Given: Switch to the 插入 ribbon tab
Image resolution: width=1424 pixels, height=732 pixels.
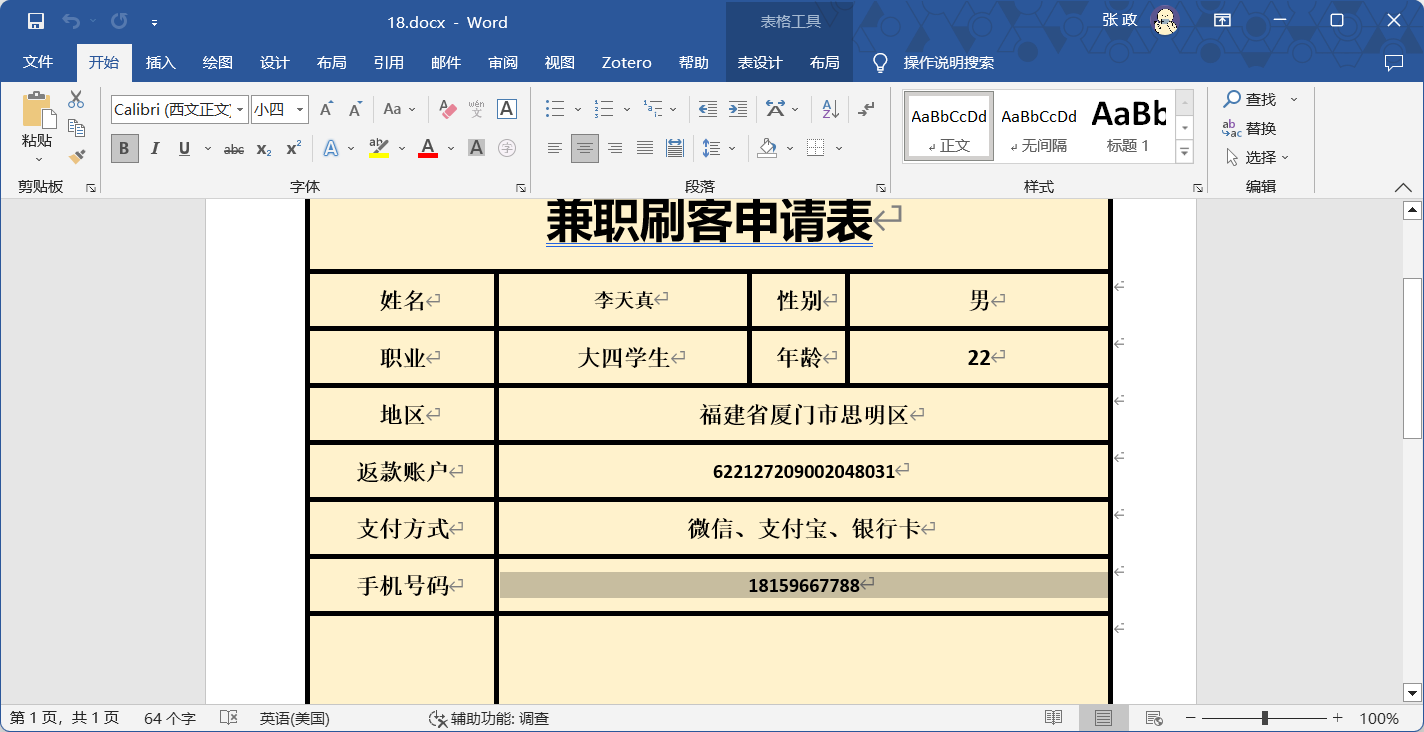Looking at the screenshot, I should coord(160,62).
